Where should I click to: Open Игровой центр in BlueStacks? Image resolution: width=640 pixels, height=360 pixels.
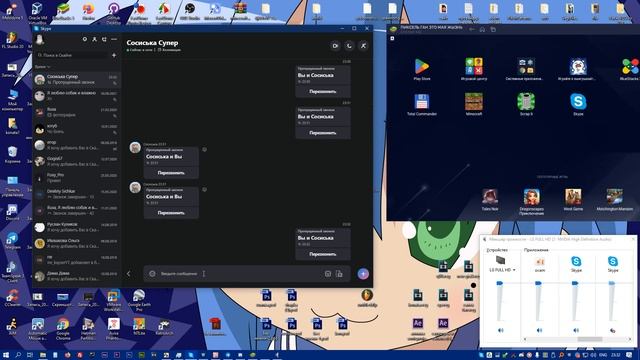tap(474, 69)
